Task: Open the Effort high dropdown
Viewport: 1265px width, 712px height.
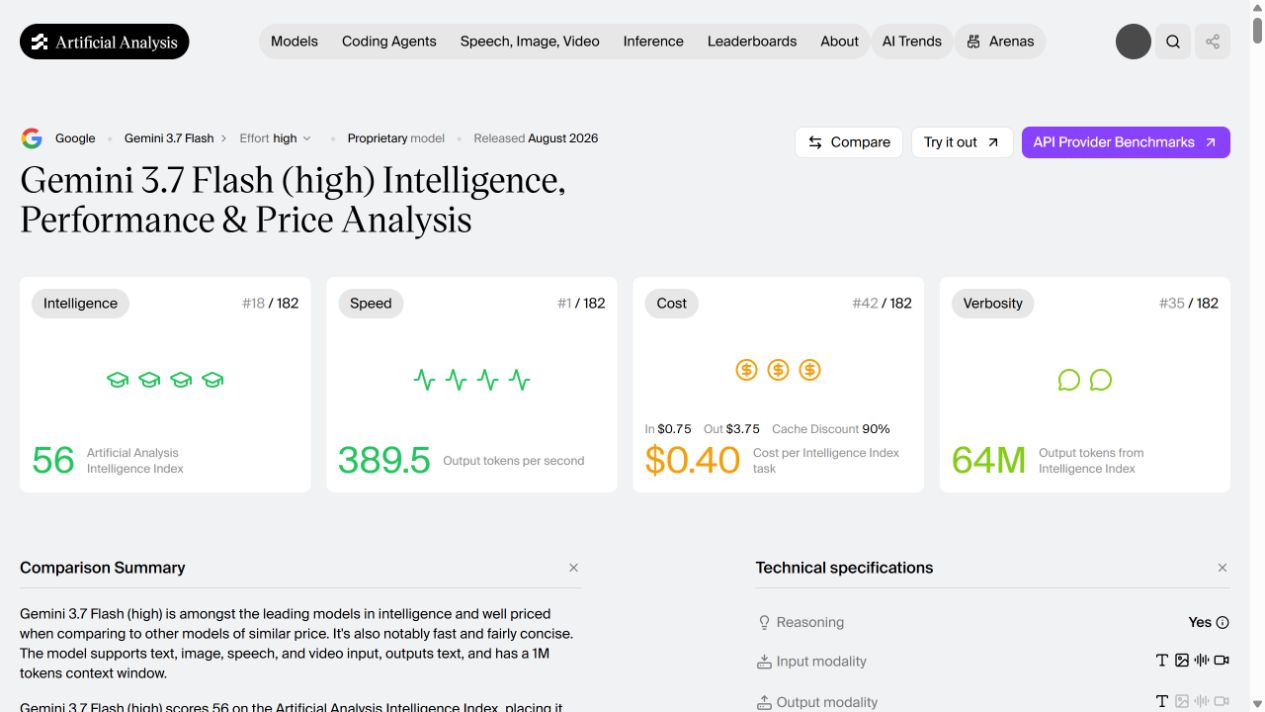Action: (275, 138)
